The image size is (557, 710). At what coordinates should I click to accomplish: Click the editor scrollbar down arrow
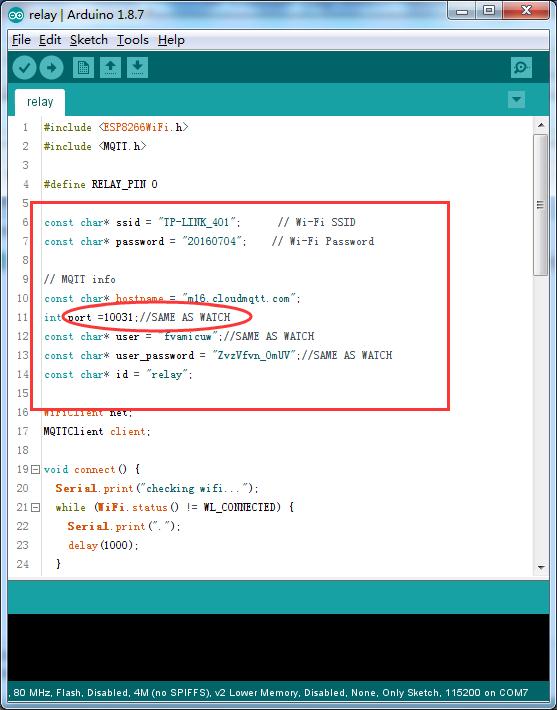pos(541,567)
